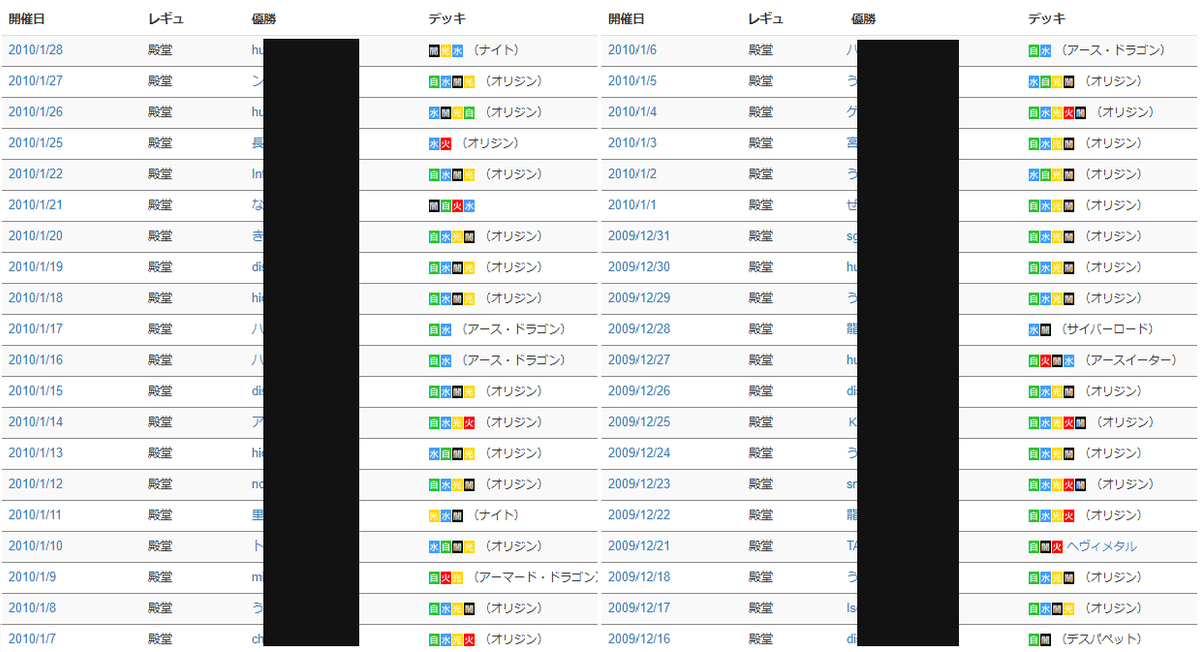This screenshot has height=652, width=1200.
Task: Click (アーマード・ドラゴン) deck name in 2010/1/9 row
Action: pos(535,577)
